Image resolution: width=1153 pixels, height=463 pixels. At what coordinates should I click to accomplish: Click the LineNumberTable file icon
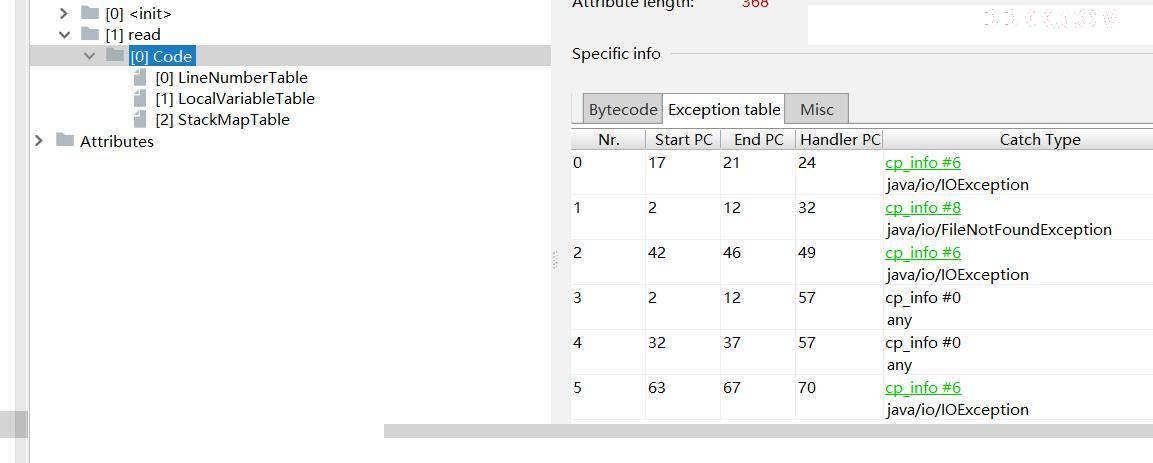point(140,77)
